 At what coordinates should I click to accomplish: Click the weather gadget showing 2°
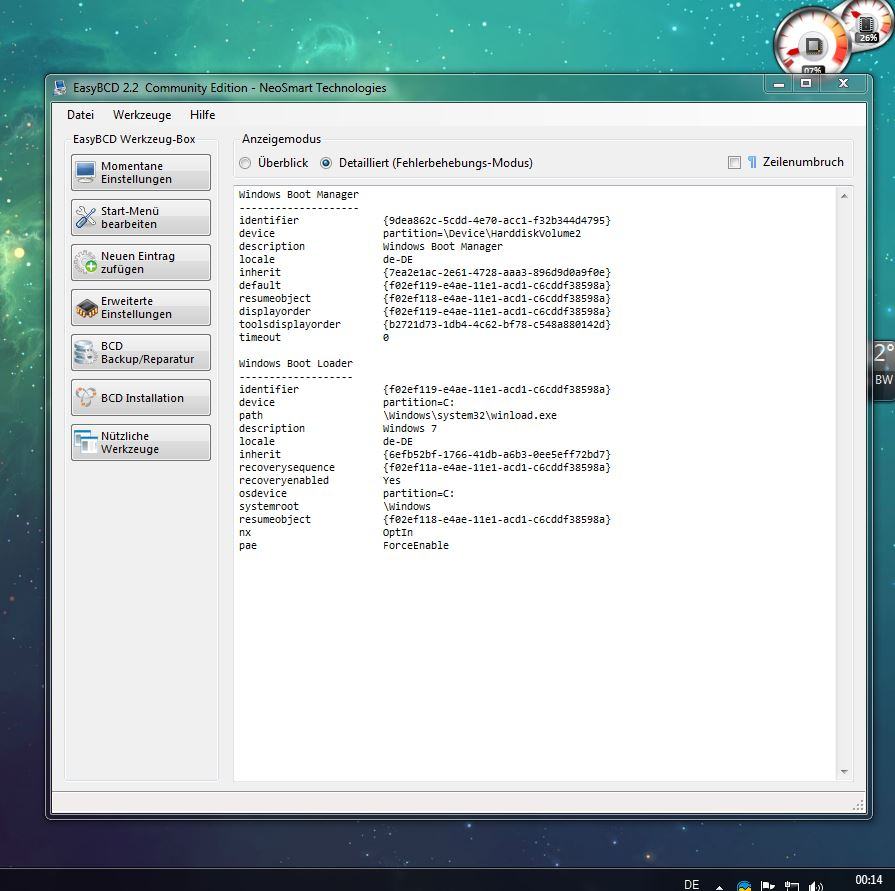883,370
